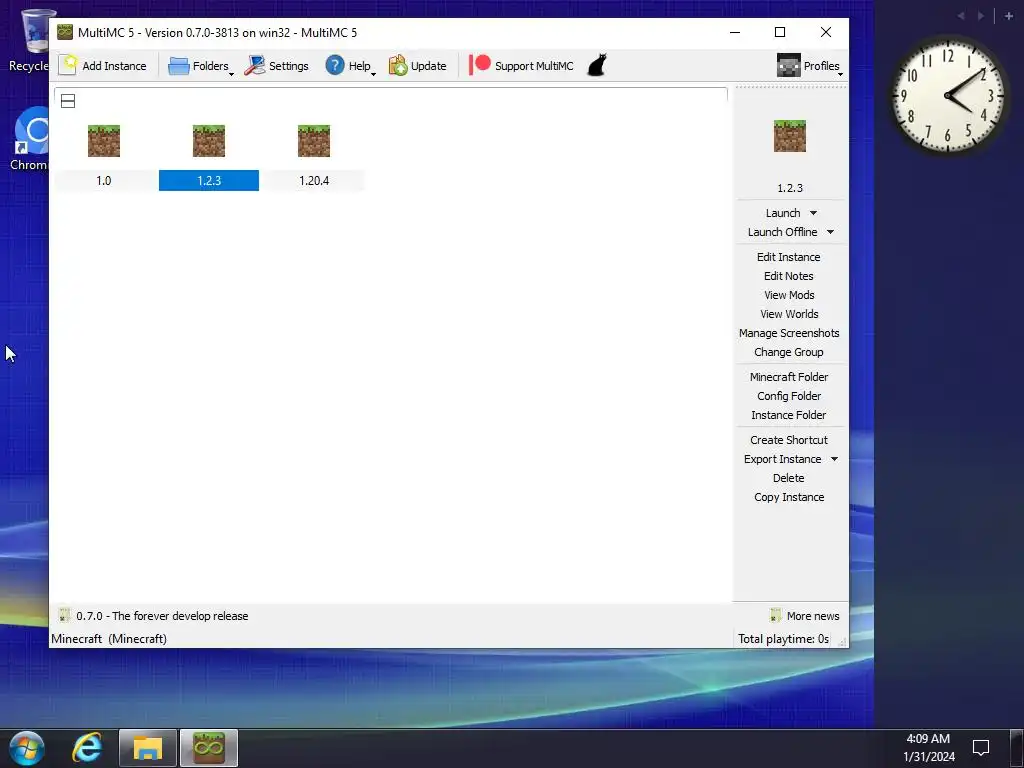This screenshot has height=768, width=1024.
Task: Click Copy Instance
Action: [x=789, y=496]
